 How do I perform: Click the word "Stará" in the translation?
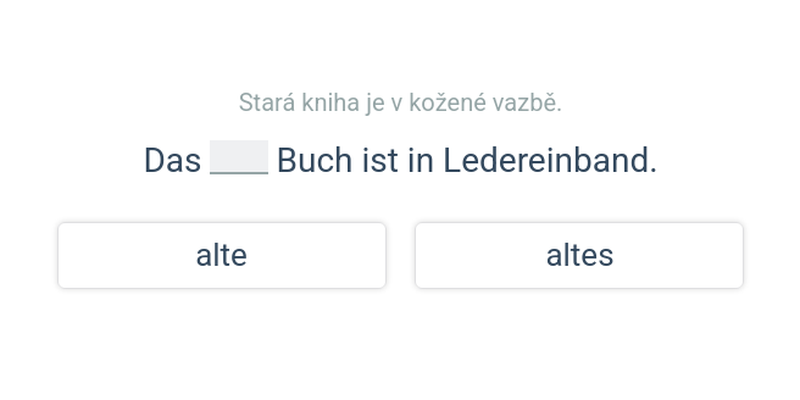(x=263, y=102)
